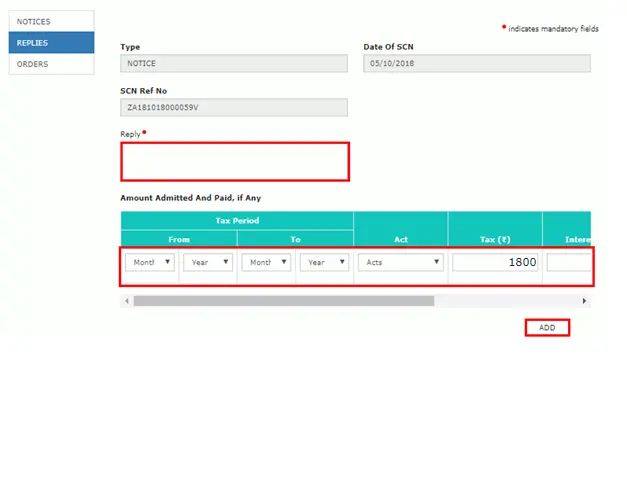627x496 pixels.
Task: Click the Date Of SCN field
Action: click(x=477, y=63)
